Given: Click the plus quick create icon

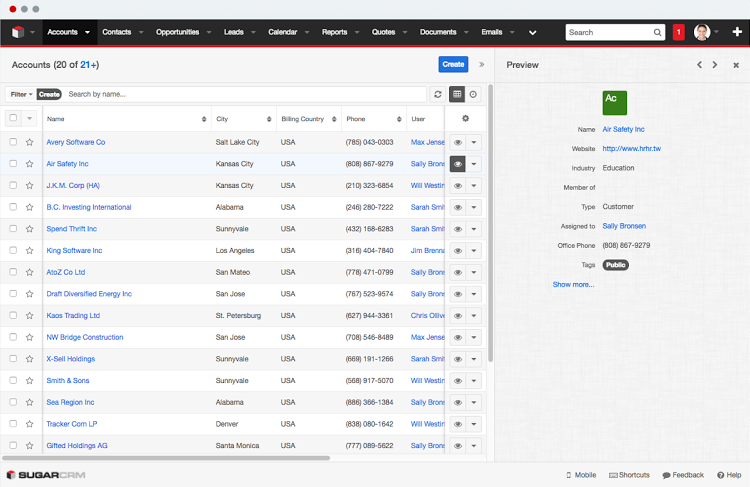Looking at the screenshot, I should click(x=736, y=32).
